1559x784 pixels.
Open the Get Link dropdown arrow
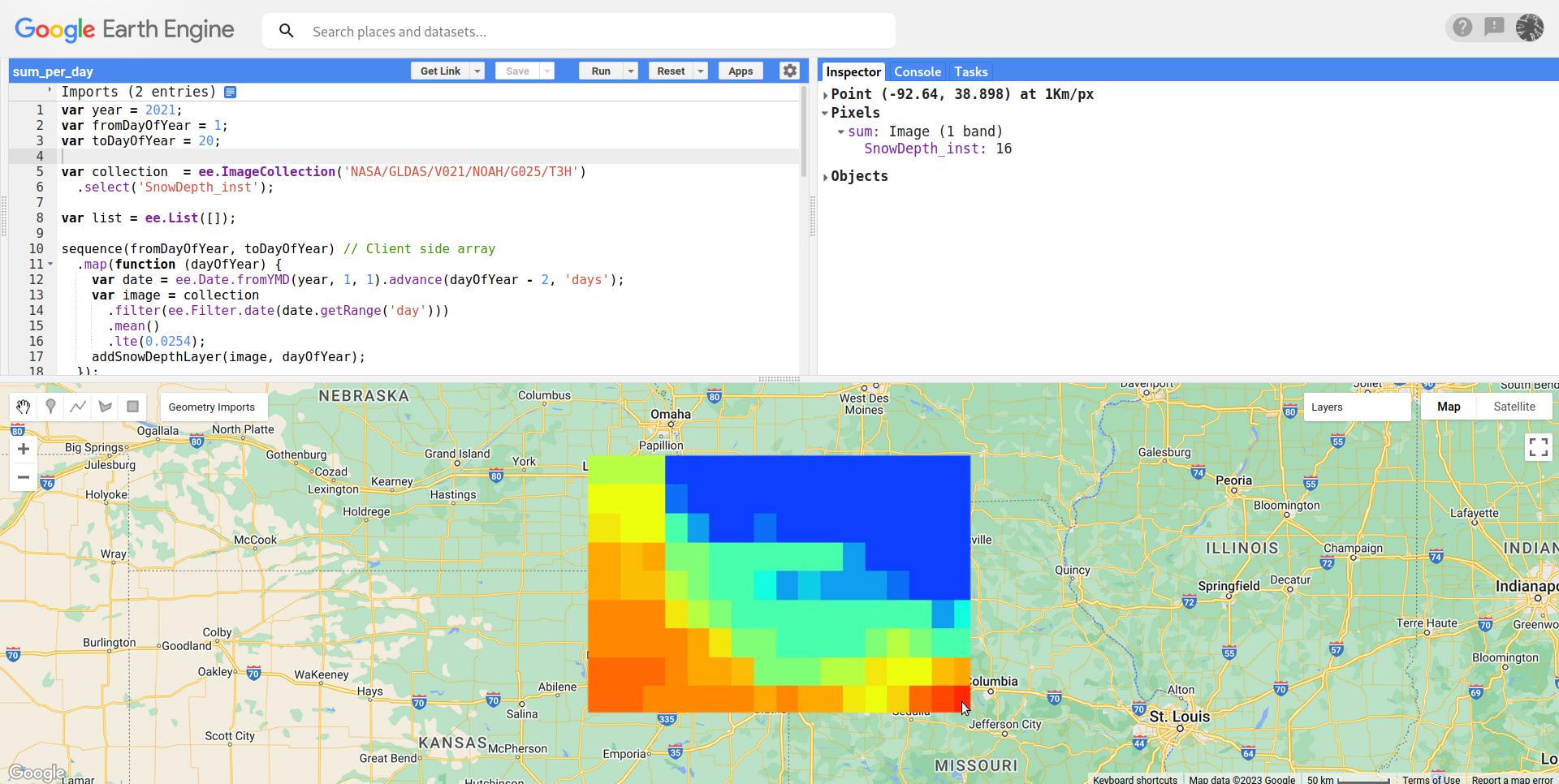(477, 71)
